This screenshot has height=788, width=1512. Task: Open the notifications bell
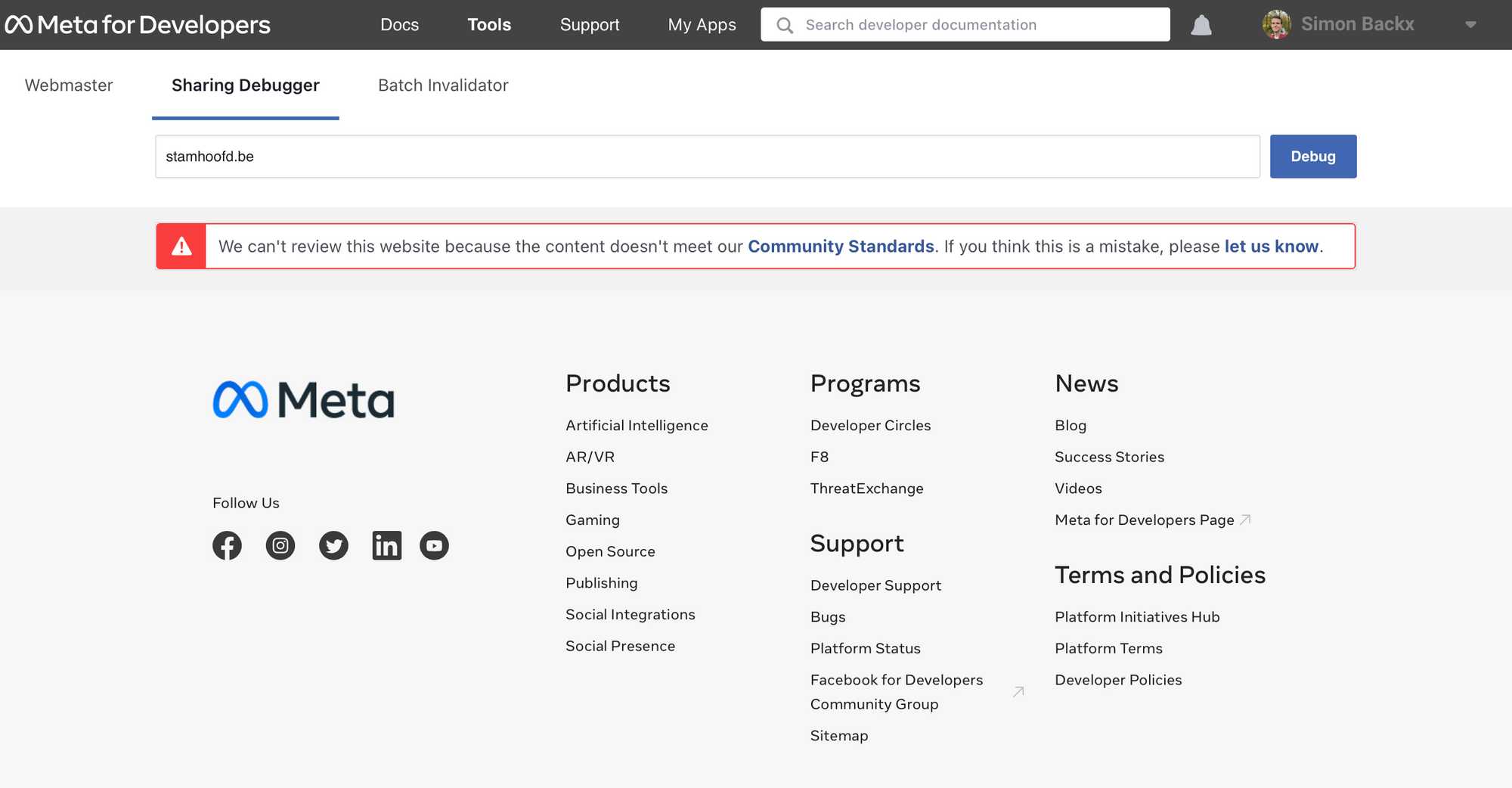coord(1201,25)
